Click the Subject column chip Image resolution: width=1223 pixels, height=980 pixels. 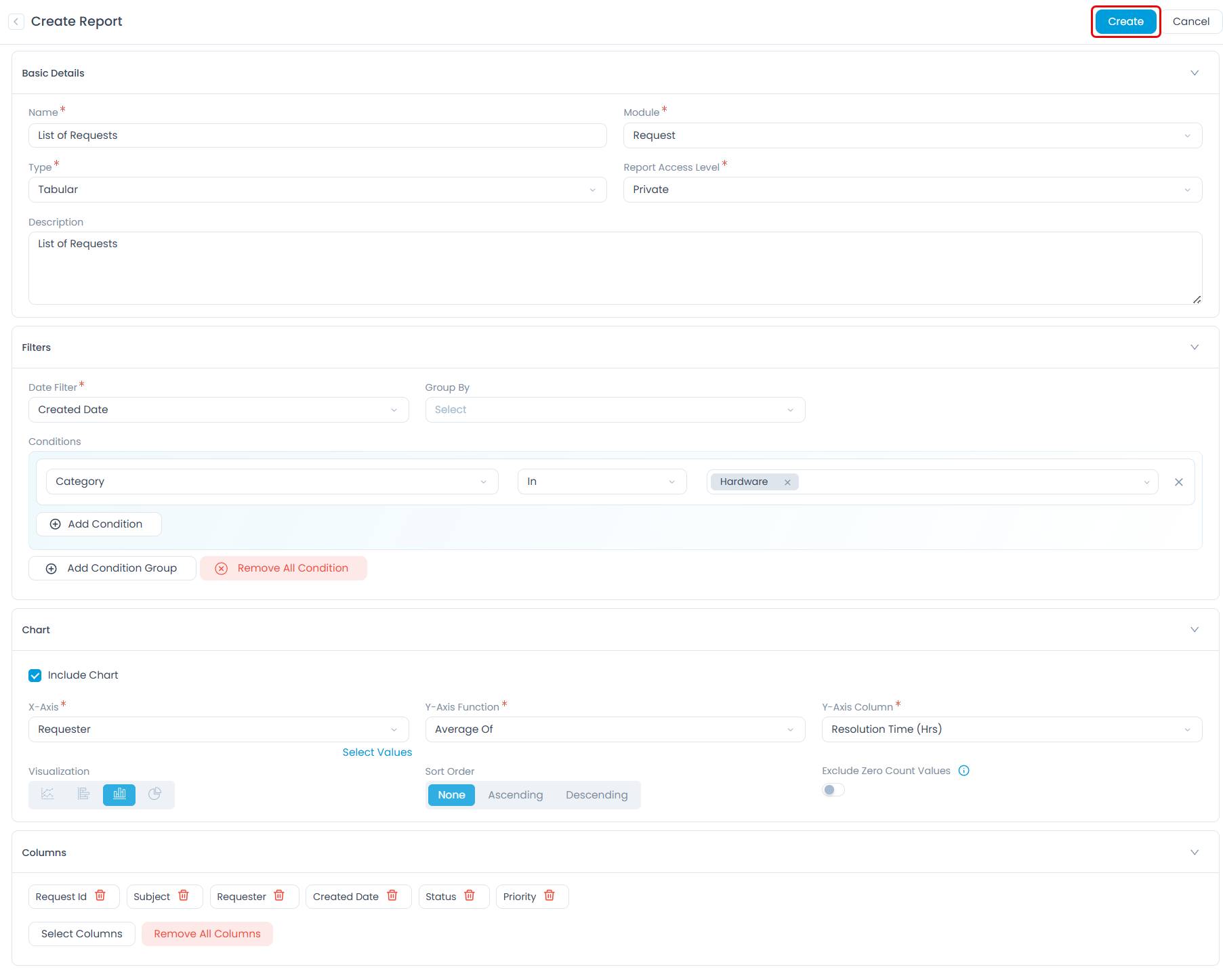(165, 897)
